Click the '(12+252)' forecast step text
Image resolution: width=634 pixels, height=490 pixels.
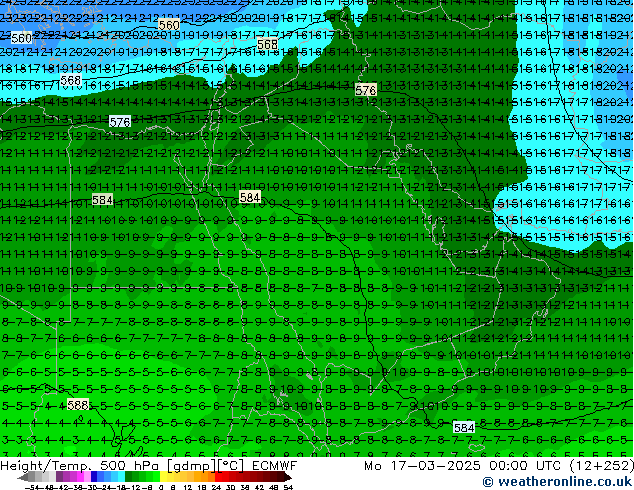tap(600, 466)
